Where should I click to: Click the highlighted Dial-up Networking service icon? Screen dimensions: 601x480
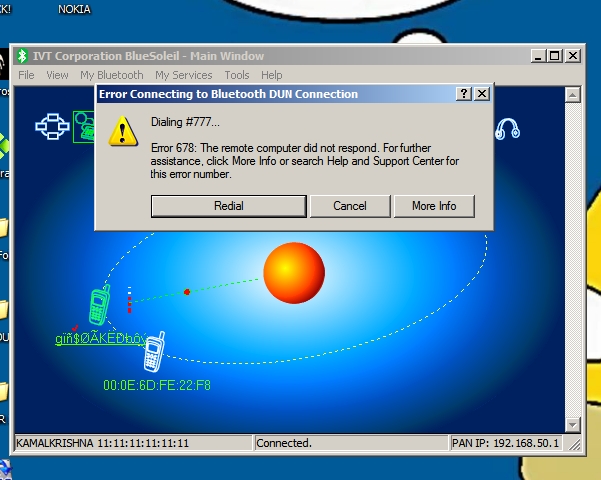click(x=84, y=127)
